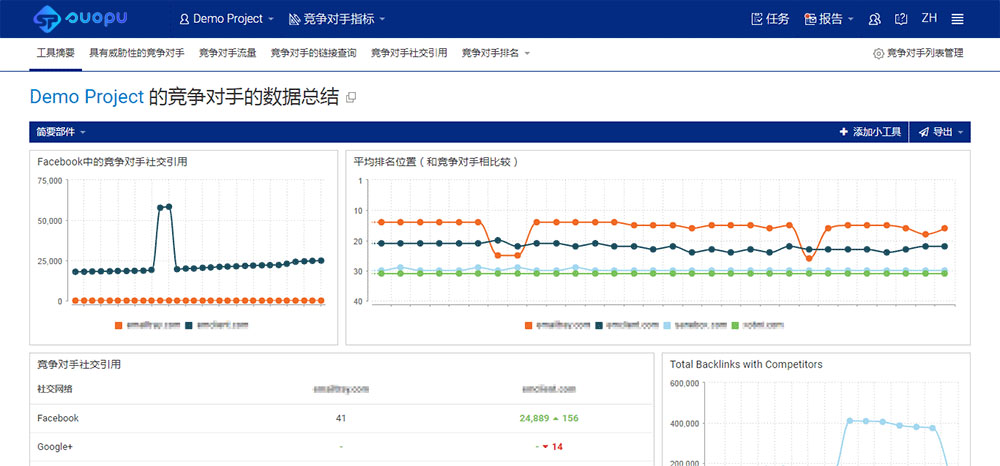This screenshot has width=1000, height=466.
Task: Open the user account icon
Action: pyautogui.click(x=874, y=19)
